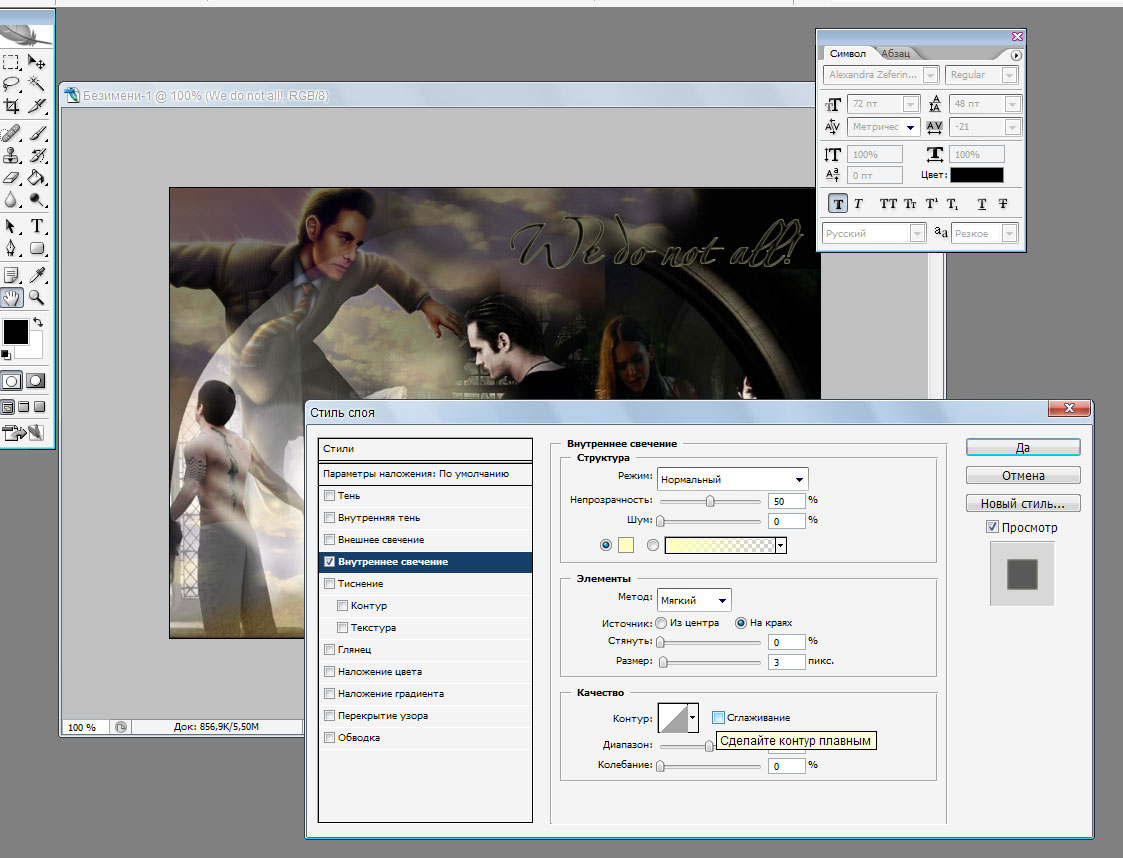1123x858 pixels.
Task: Select the Из центра radio button
Action: (x=660, y=623)
